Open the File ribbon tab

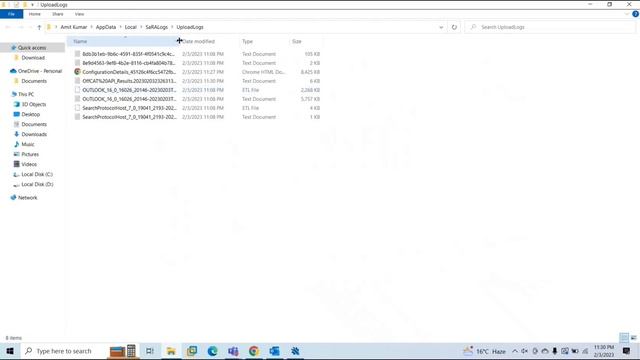(x=11, y=14)
